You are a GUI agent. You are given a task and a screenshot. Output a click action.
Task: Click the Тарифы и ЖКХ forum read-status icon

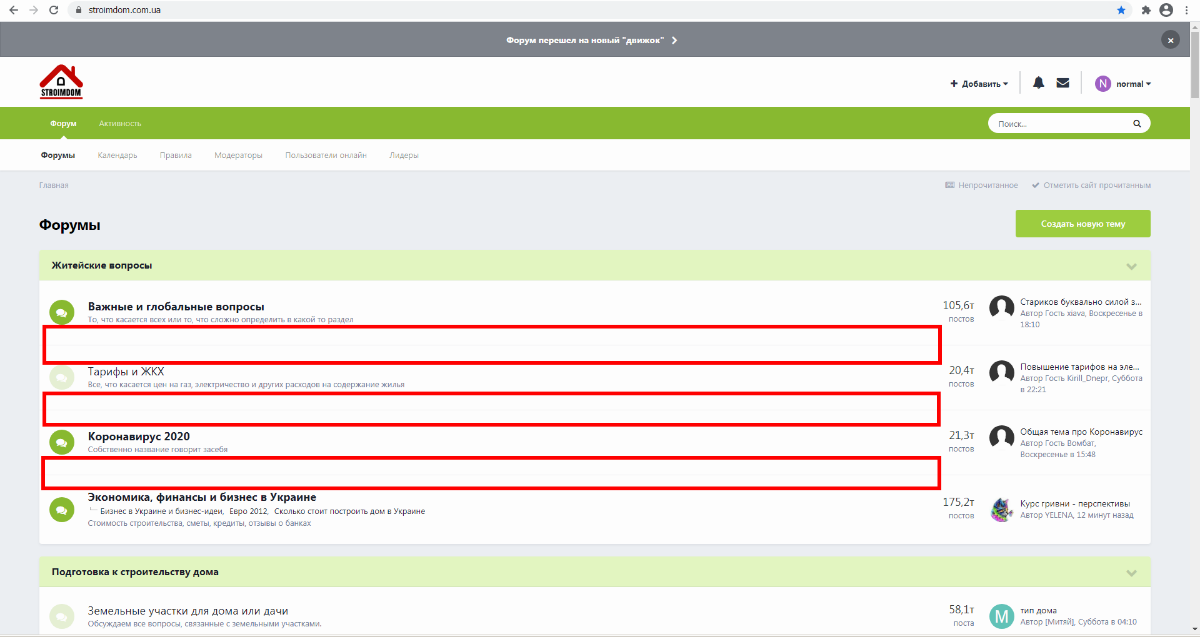[x=61, y=377]
